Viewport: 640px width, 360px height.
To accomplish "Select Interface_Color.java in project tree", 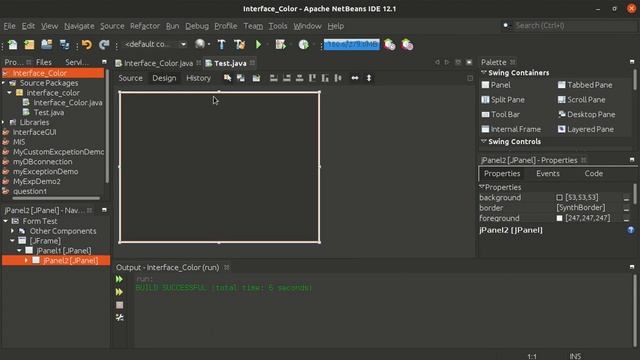I will (x=68, y=102).
